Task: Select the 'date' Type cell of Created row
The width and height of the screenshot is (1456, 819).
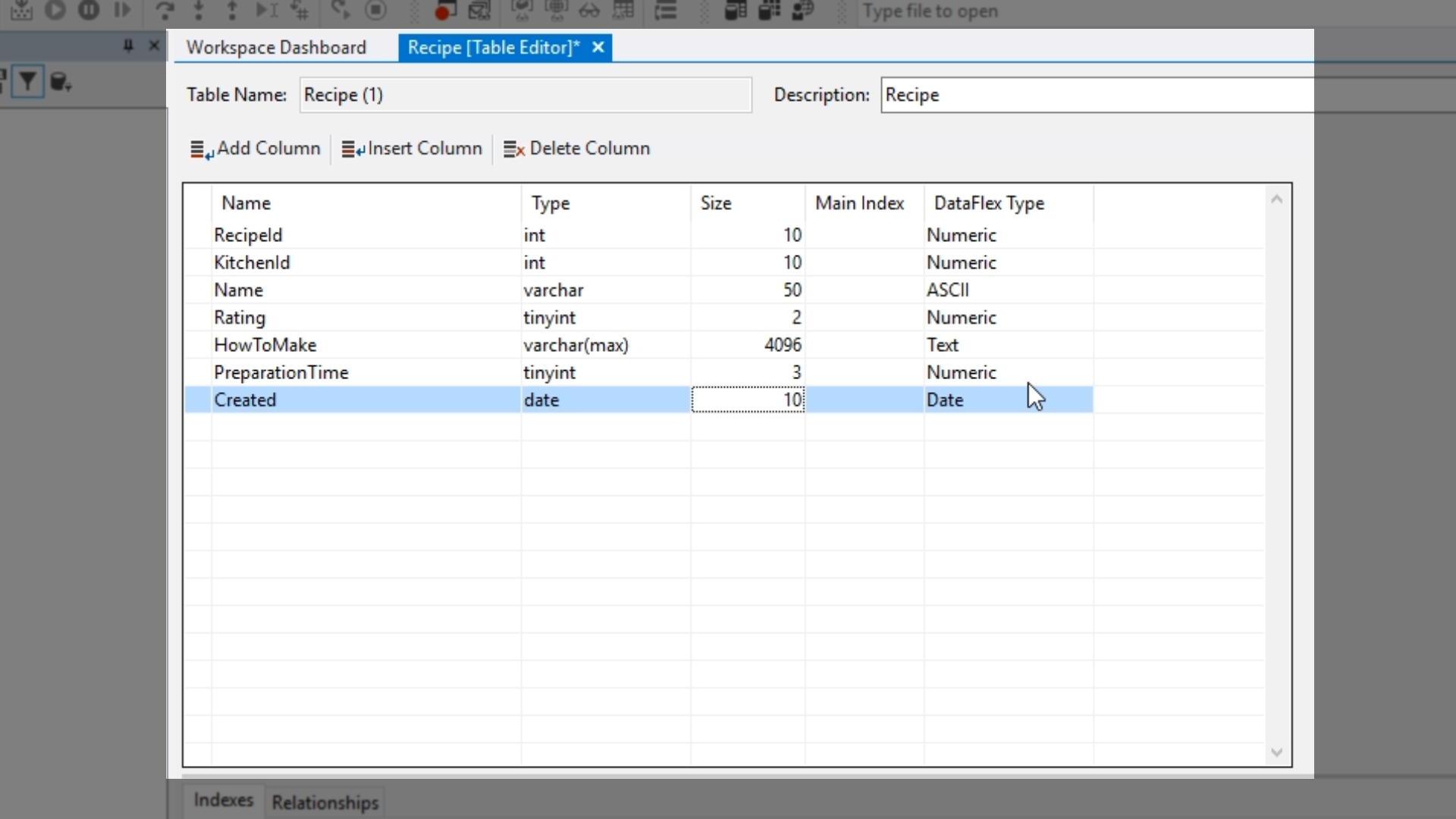Action: [604, 400]
